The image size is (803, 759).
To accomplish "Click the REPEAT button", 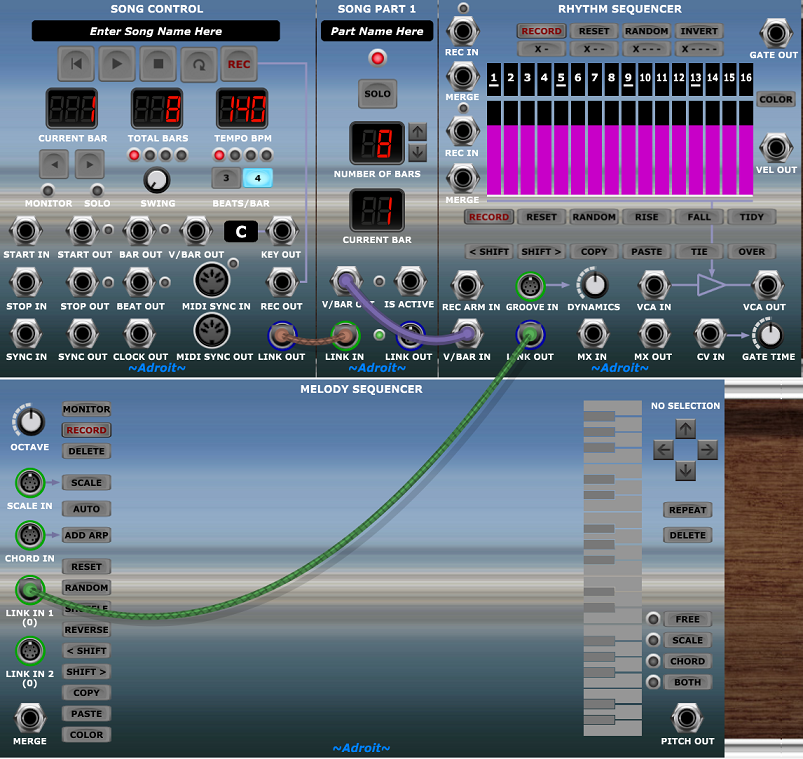I will pos(687,510).
